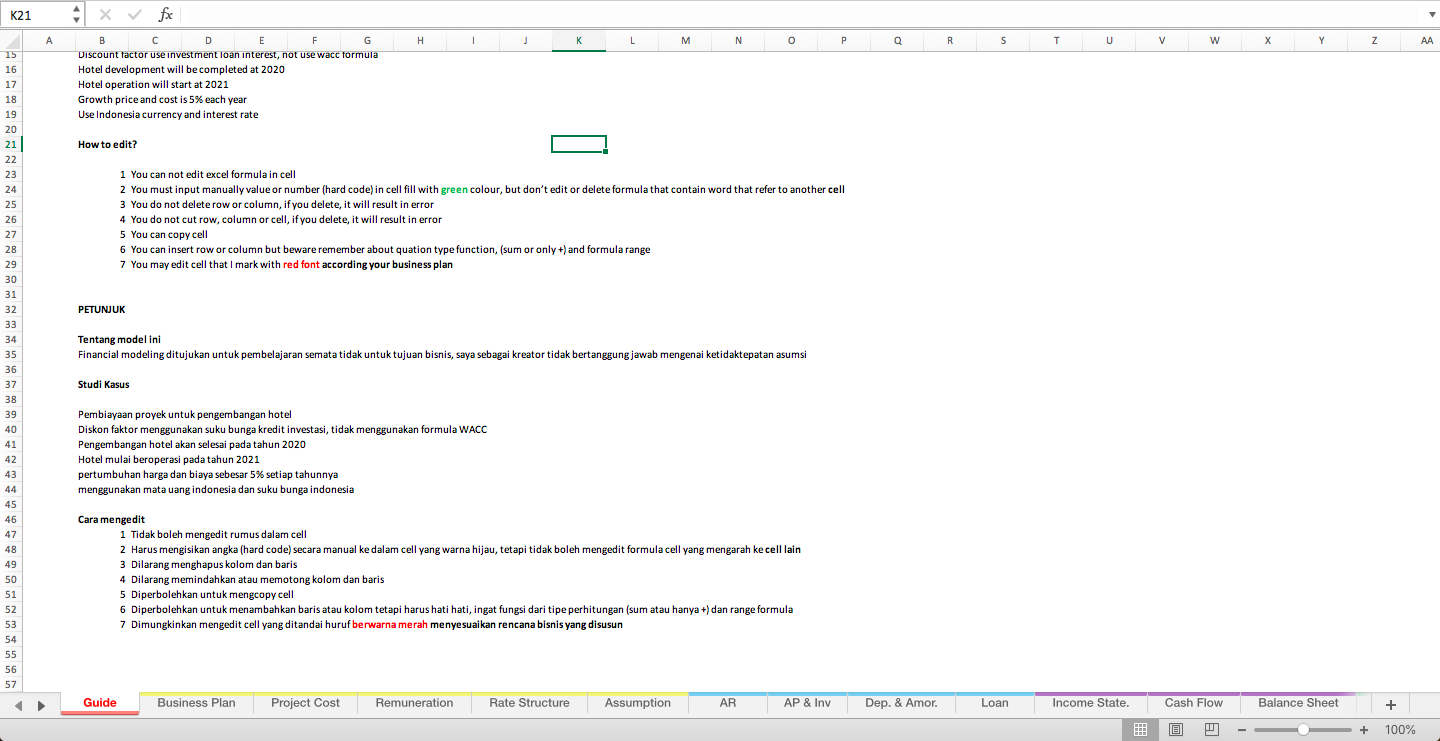Viewport: 1440px width, 741px height.
Task: Select row 32 header
Action: 11,309
